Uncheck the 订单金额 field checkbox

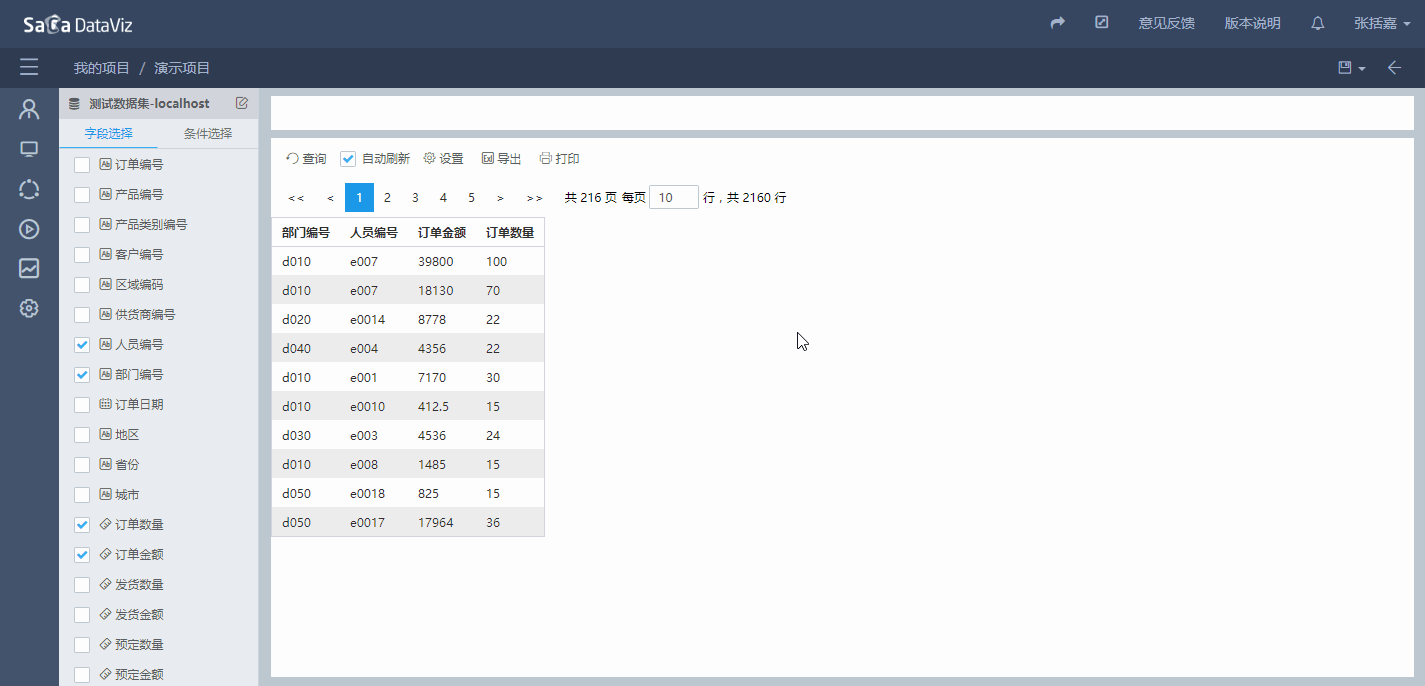82,555
